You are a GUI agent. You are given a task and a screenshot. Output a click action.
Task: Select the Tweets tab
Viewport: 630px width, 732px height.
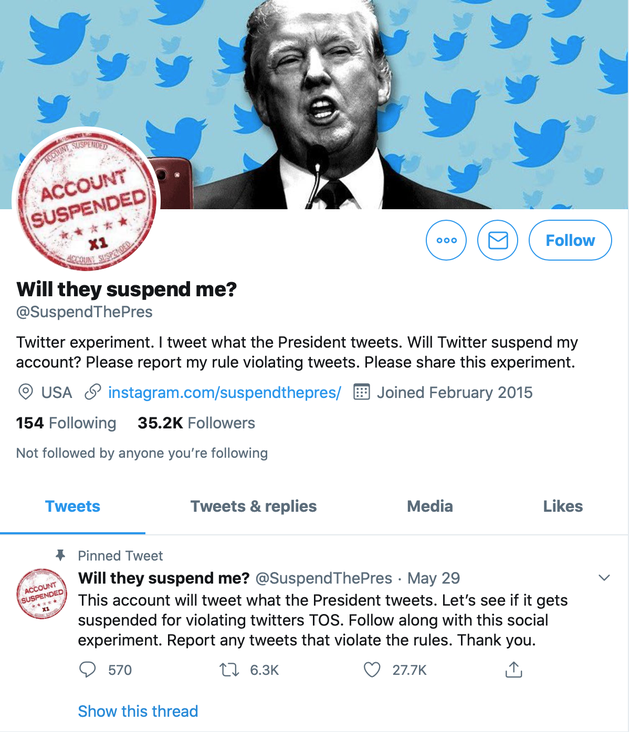[x=73, y=506]
